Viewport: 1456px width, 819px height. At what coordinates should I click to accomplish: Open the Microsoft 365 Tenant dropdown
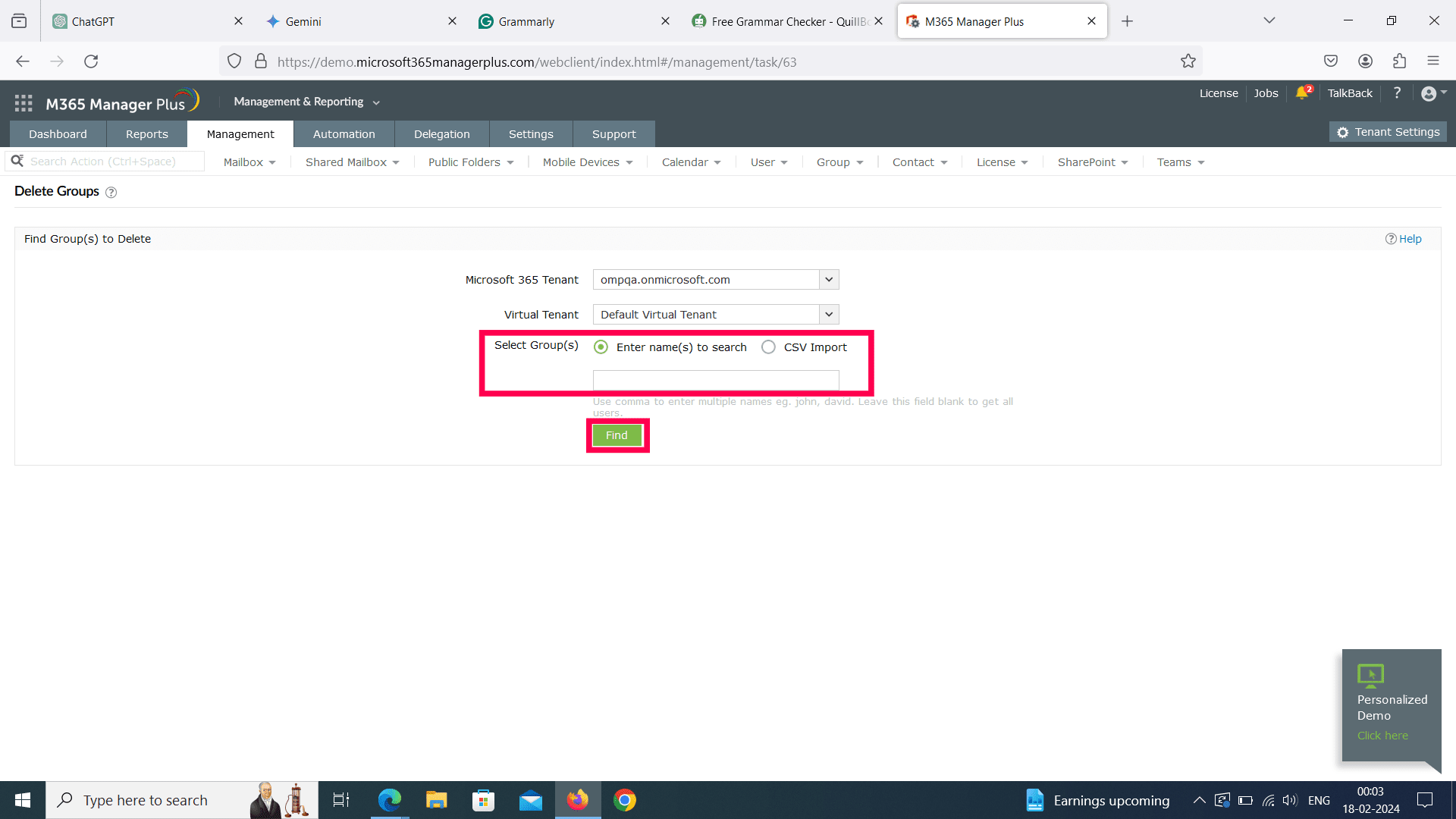click(828, 279)
